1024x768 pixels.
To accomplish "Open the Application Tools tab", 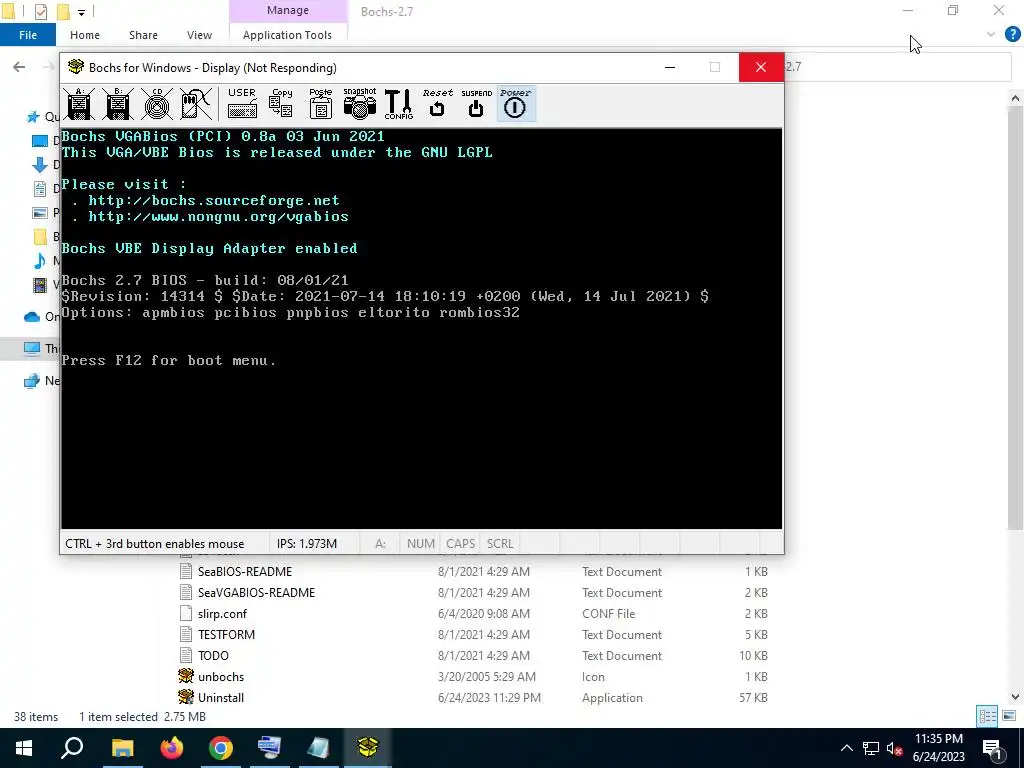I will (x=287, y=35).
